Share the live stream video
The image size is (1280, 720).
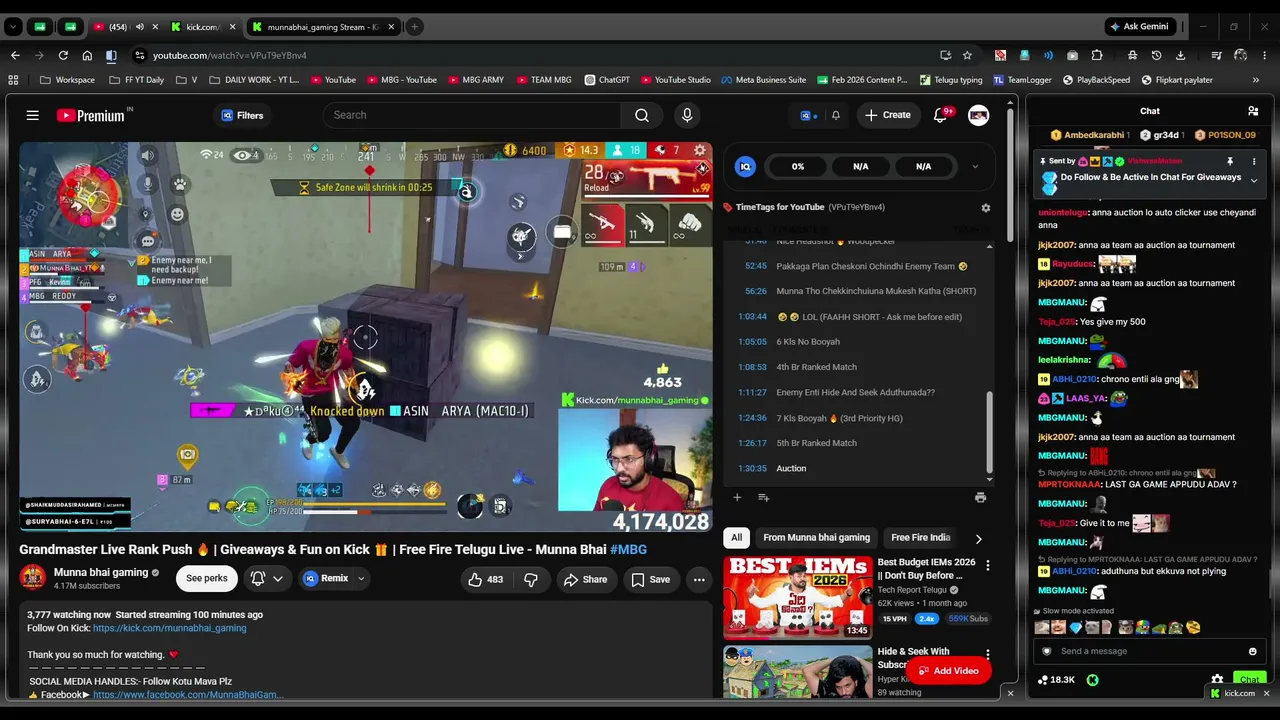(x=585, y=579)
